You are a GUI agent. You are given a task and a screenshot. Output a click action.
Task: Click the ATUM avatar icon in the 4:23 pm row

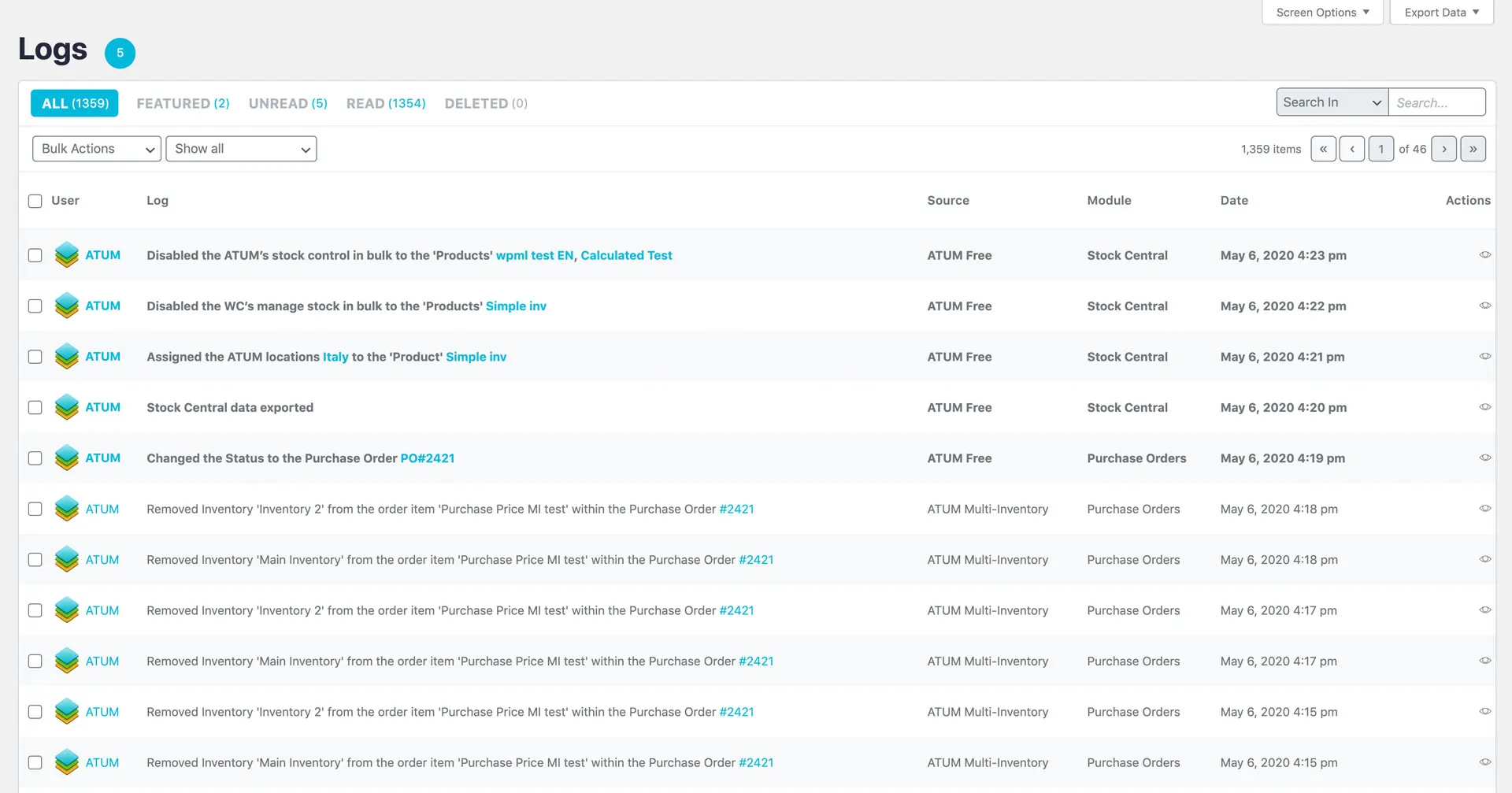67,255
